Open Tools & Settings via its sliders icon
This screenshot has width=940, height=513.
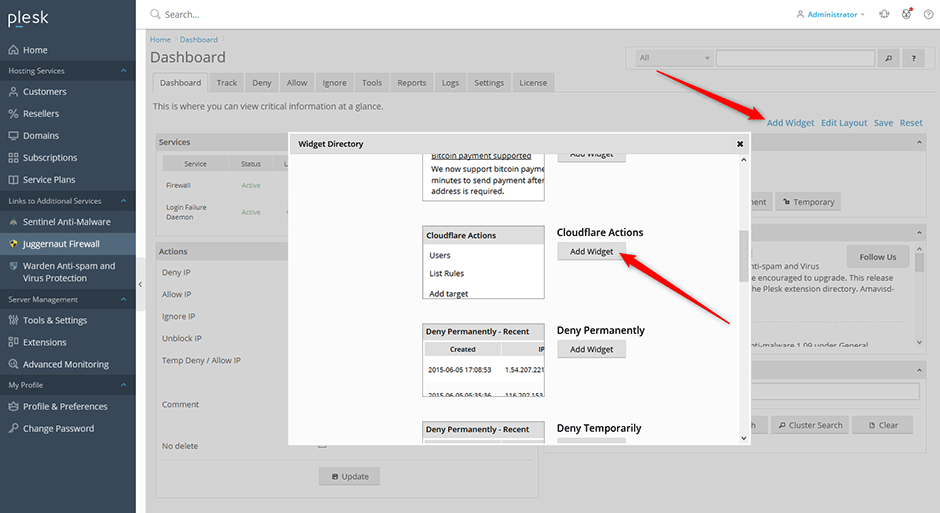tap(13, 320)
